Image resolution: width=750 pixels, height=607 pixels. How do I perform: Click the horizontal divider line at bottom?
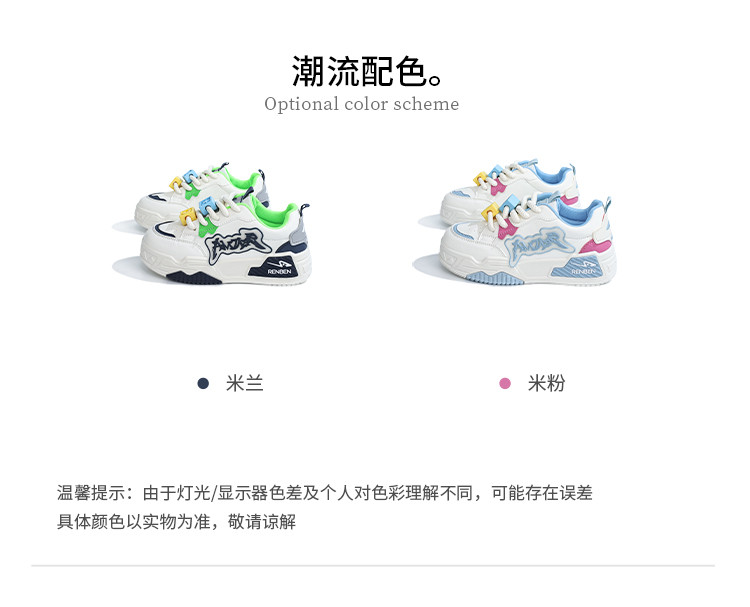point(373,565)
